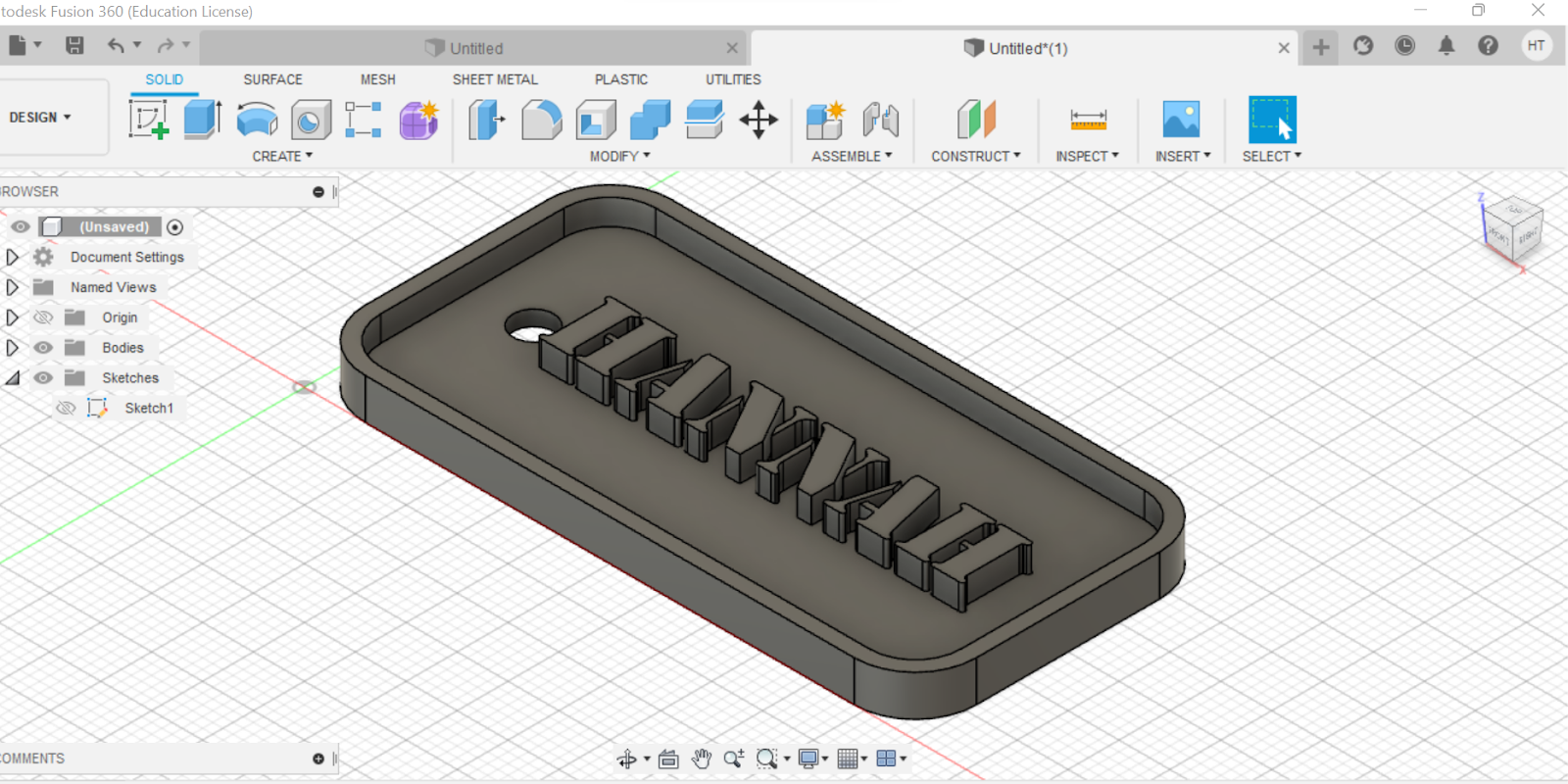Click the Undo arrow
This screenshot has width=1568, height=784.
tap(117, 45)
